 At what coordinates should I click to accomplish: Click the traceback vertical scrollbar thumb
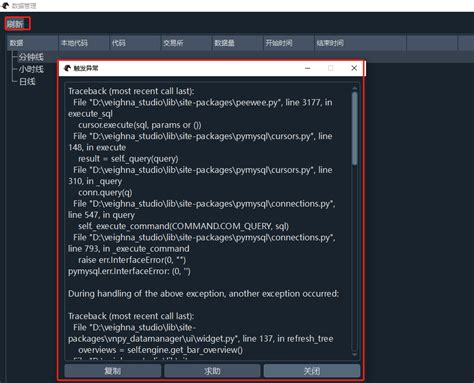pyautogui.click(x=355, y=128)
